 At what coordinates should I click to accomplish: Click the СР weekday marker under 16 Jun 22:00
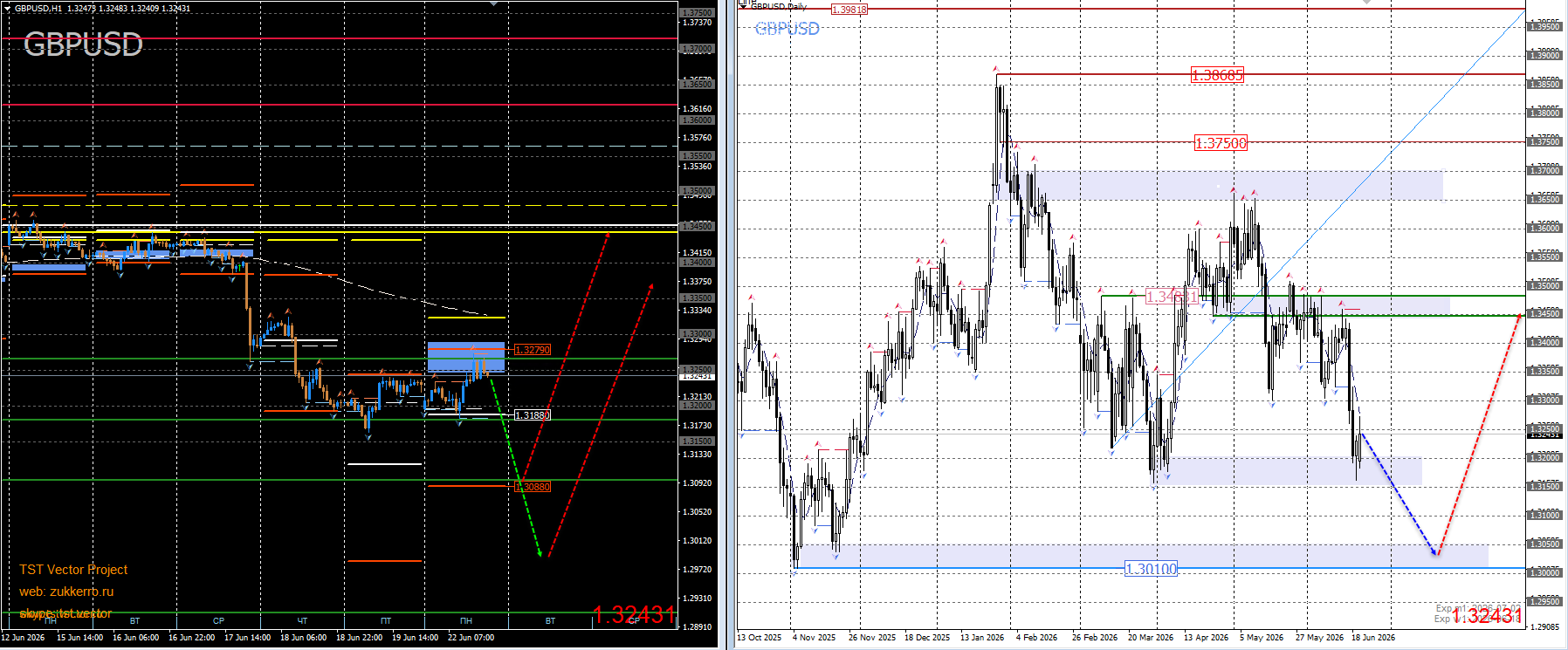click(218, 621)
